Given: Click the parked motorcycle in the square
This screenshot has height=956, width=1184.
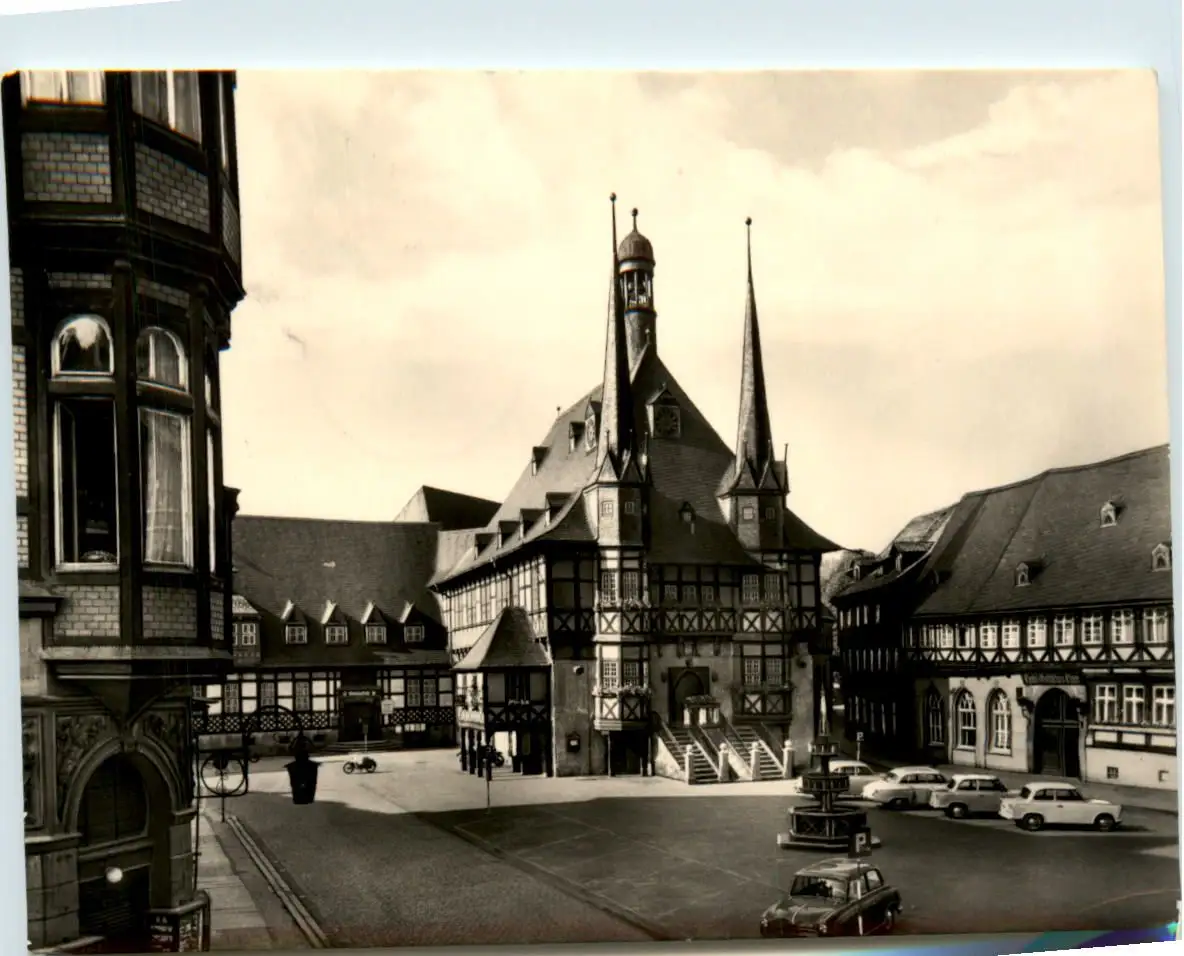Looking at the screenshot, I should (x=360, y=765).
